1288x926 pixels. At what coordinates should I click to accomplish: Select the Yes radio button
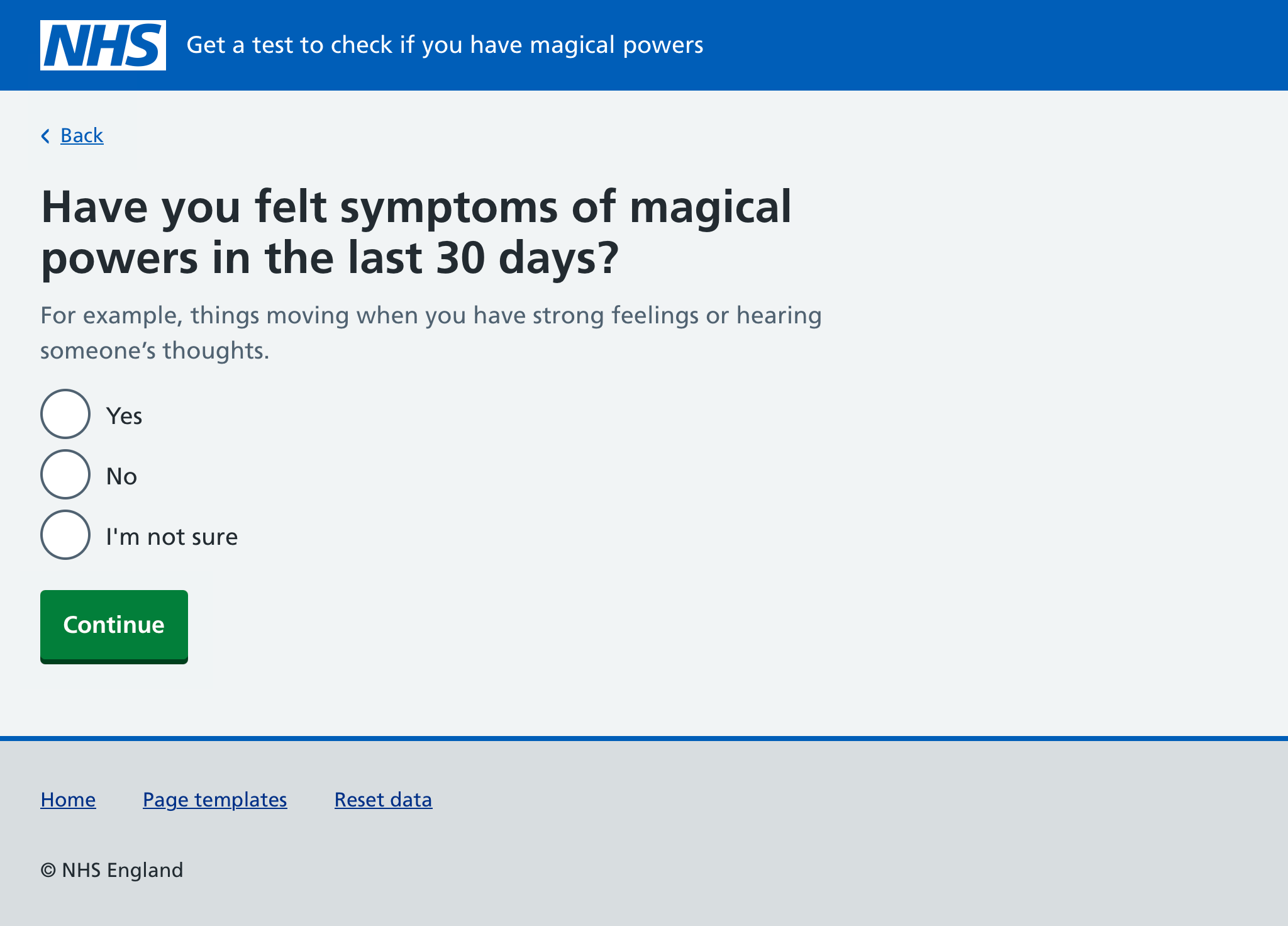[x=65, y=414]
